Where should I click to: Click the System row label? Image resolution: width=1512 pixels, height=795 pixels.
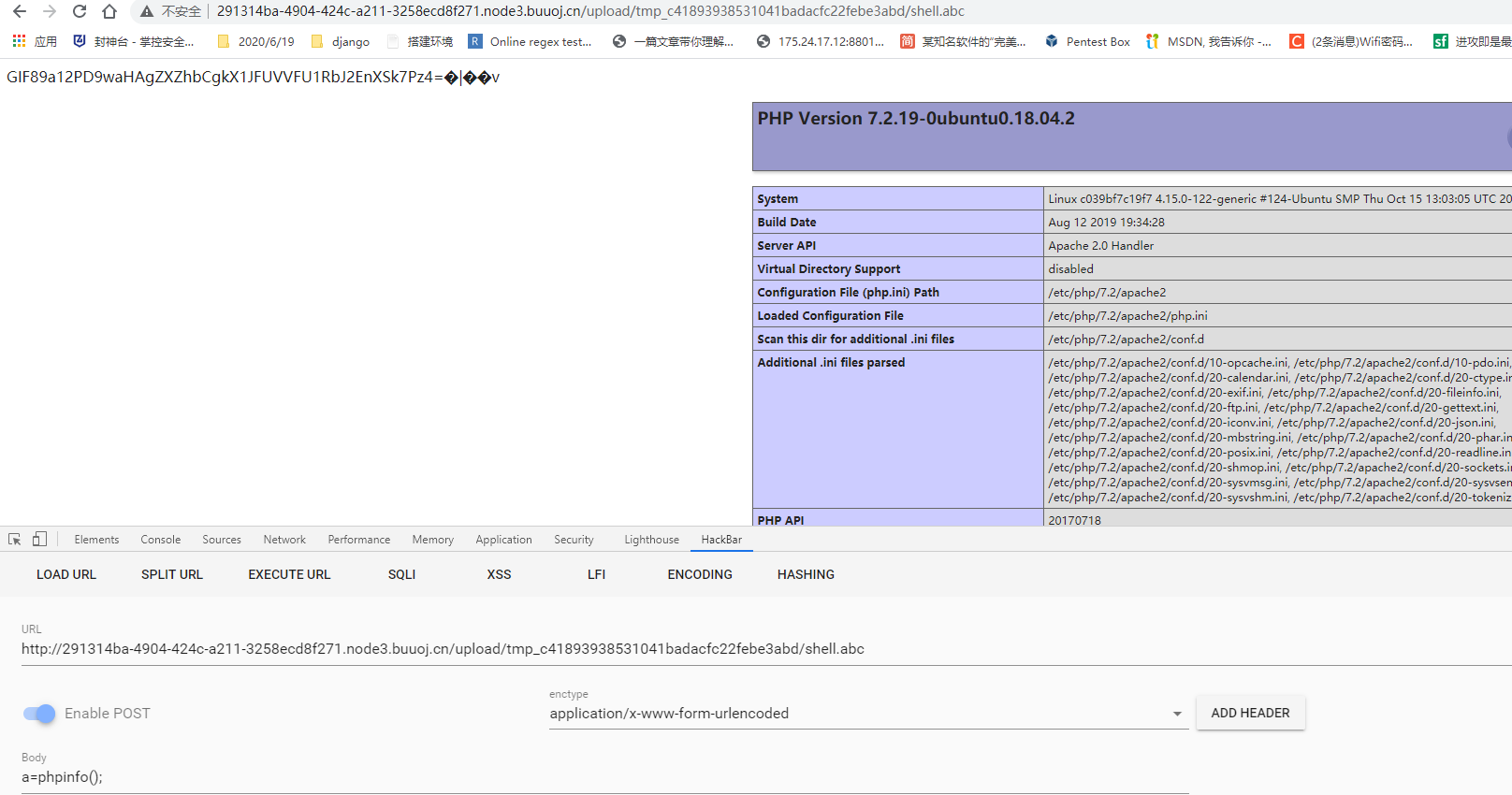pyautogui.click(x=778, y=199)
